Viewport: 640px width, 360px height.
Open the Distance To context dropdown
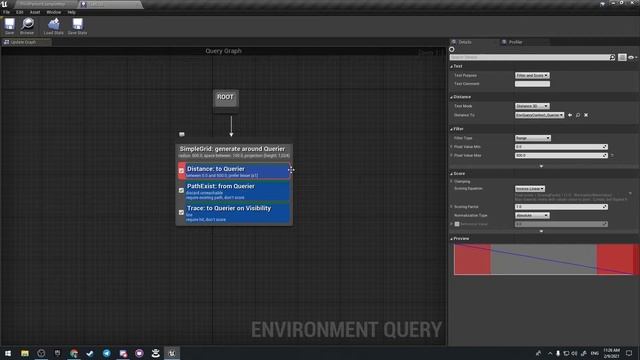tap(540, 116)
